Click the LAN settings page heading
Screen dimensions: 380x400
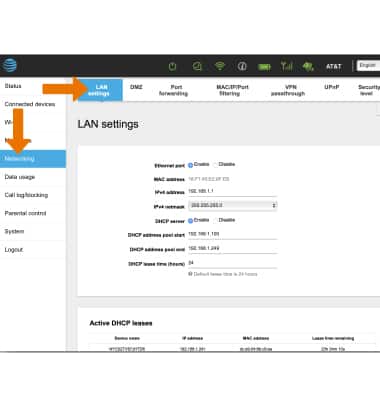(108, 124)
